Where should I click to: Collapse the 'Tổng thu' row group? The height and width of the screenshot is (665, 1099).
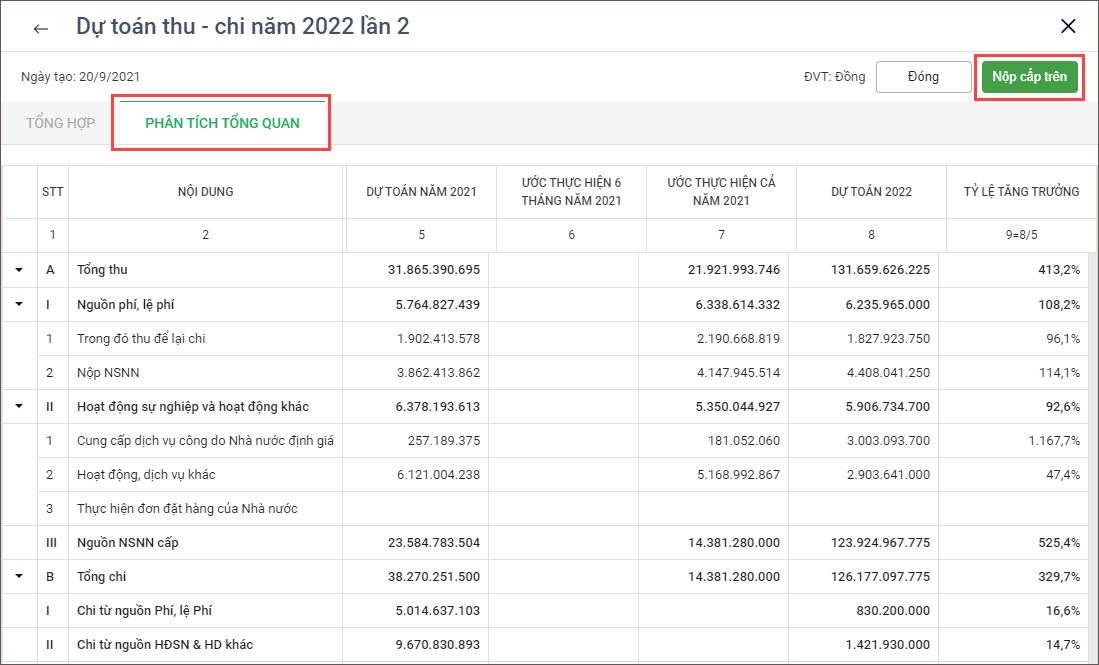(19, 271)
